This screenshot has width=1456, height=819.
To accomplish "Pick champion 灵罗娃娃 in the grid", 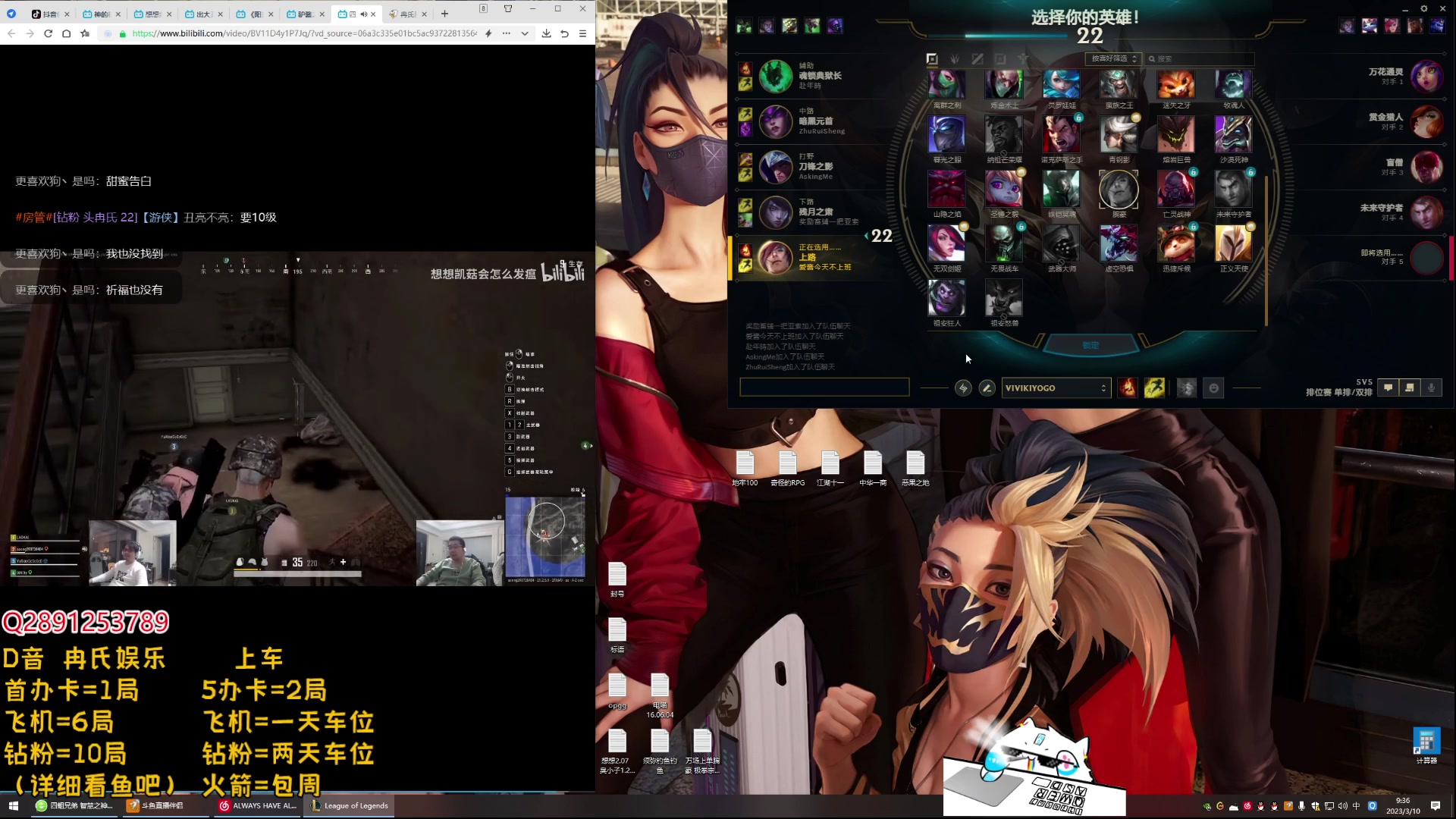I will click(1061, 84).
